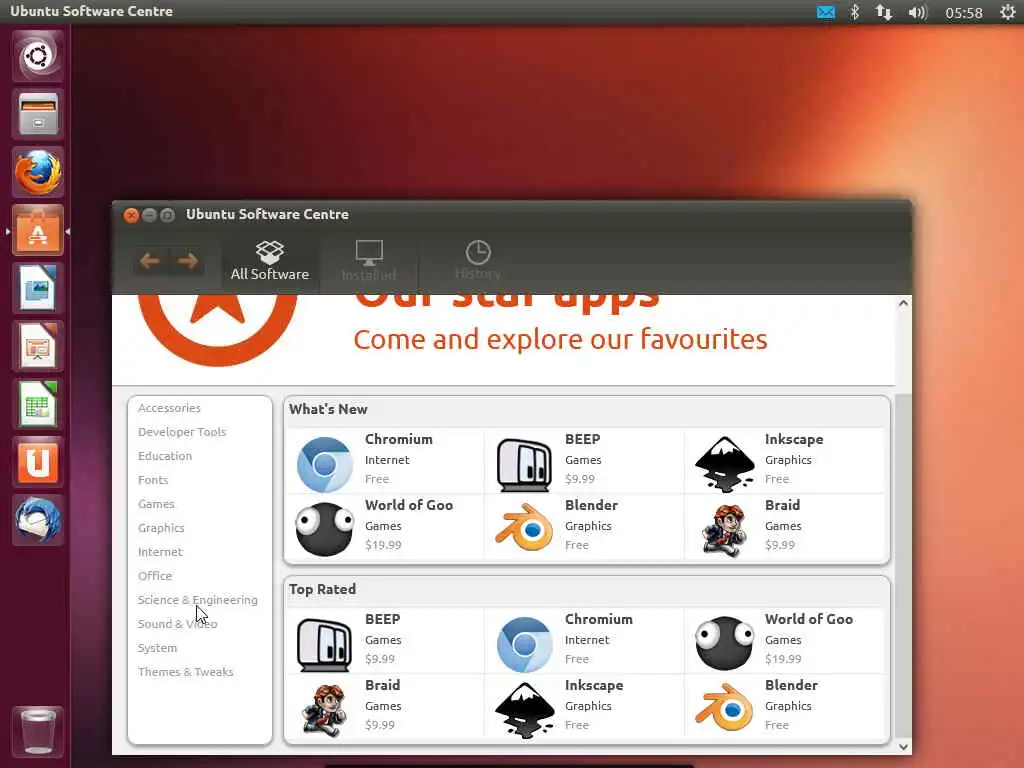
Task: Click the mail envelope indicator in top panel
Action: pyautogui.click(x=825, y=12)
